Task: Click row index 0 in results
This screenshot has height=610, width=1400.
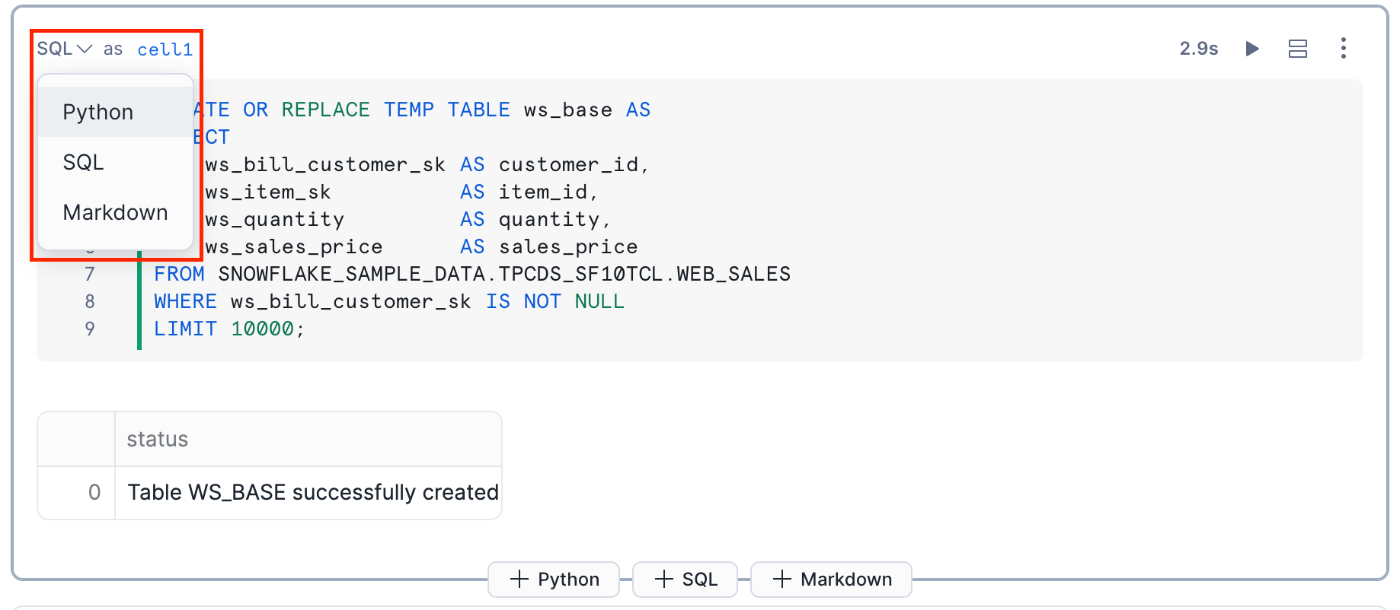Action: [94, 492]
